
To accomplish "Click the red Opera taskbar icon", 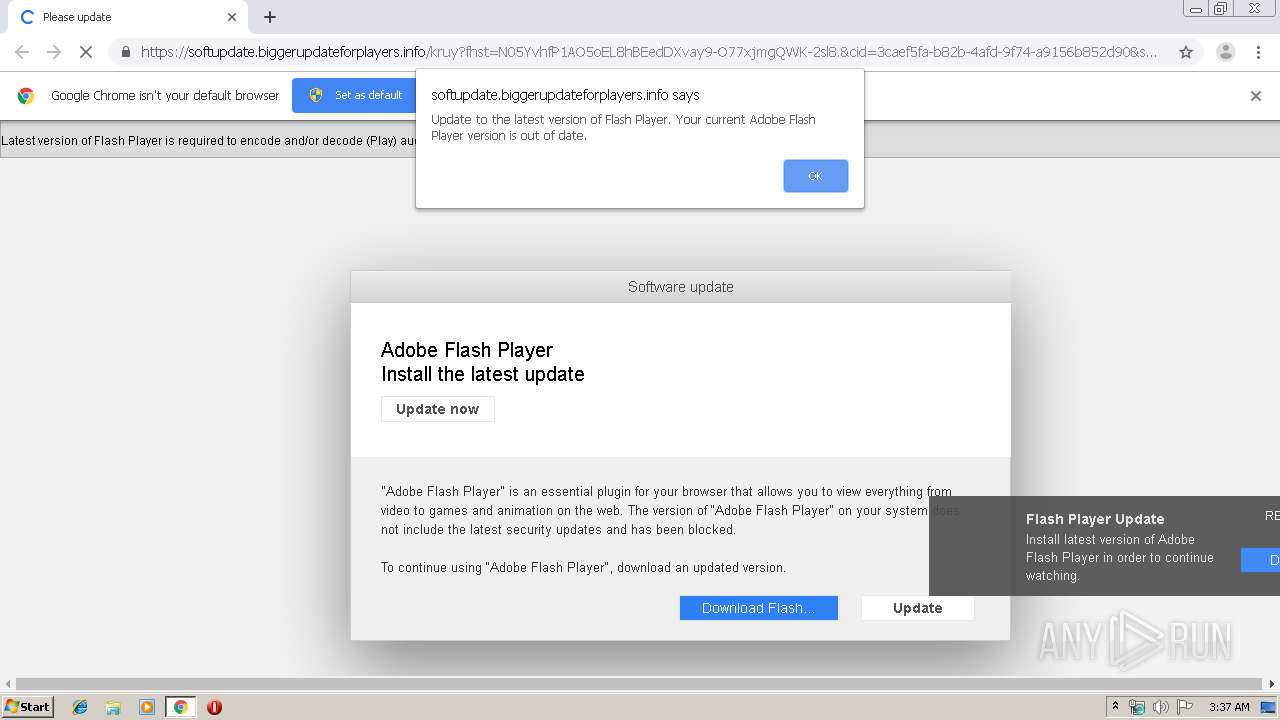I will pos(214,707).
